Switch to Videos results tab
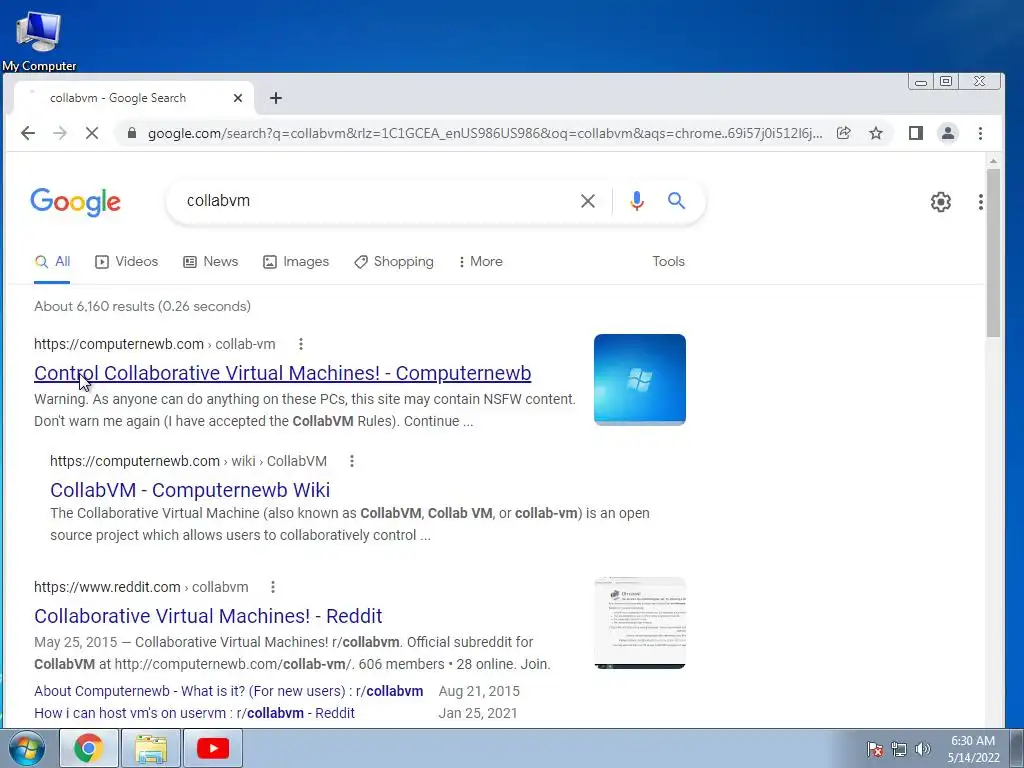Image resolution: width=1024 pixels, height=768 pixels. click(x=127, y=262)
